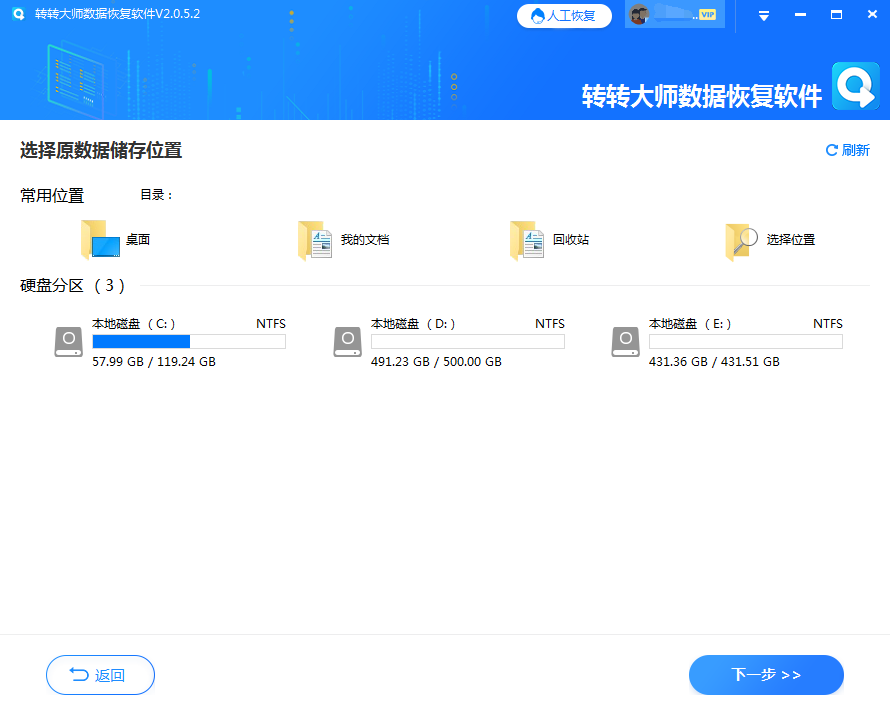This screenshot has width=890, height=715.
Task: Open the 回收站 (Recycle Bin) folder icon
Action: [x=528, y=239]
